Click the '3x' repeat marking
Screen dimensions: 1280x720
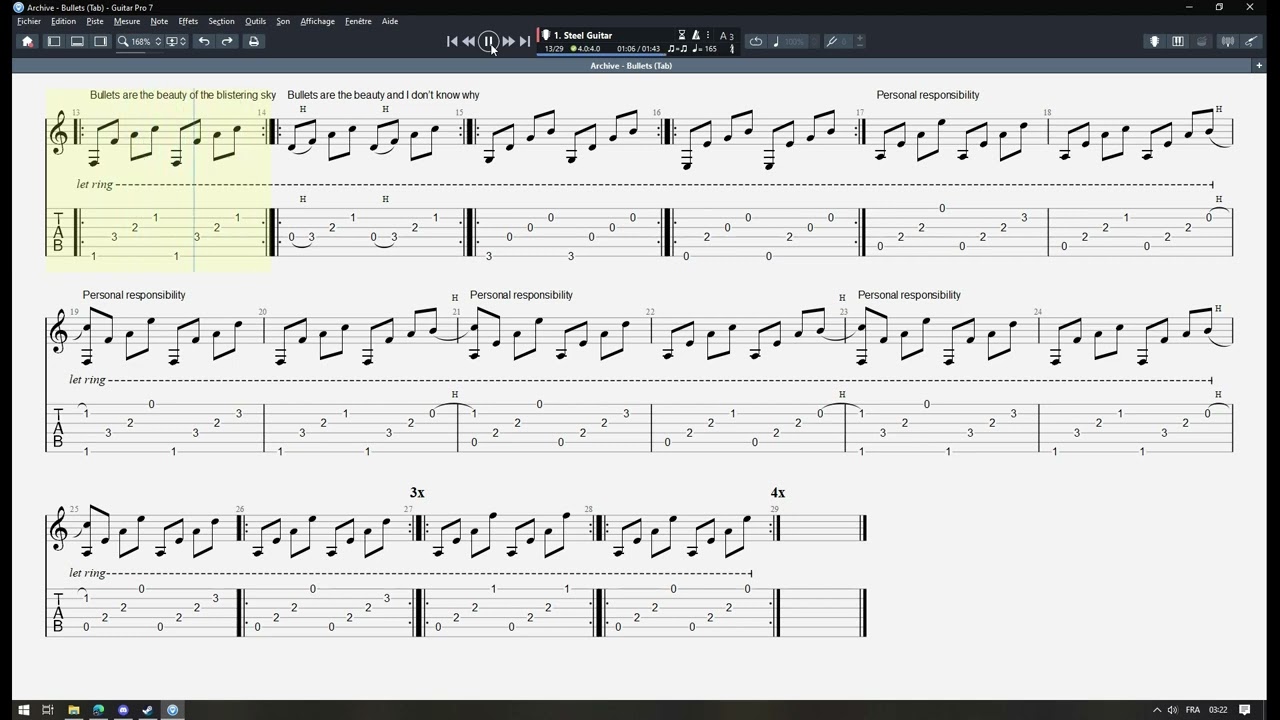pos(417,493)
